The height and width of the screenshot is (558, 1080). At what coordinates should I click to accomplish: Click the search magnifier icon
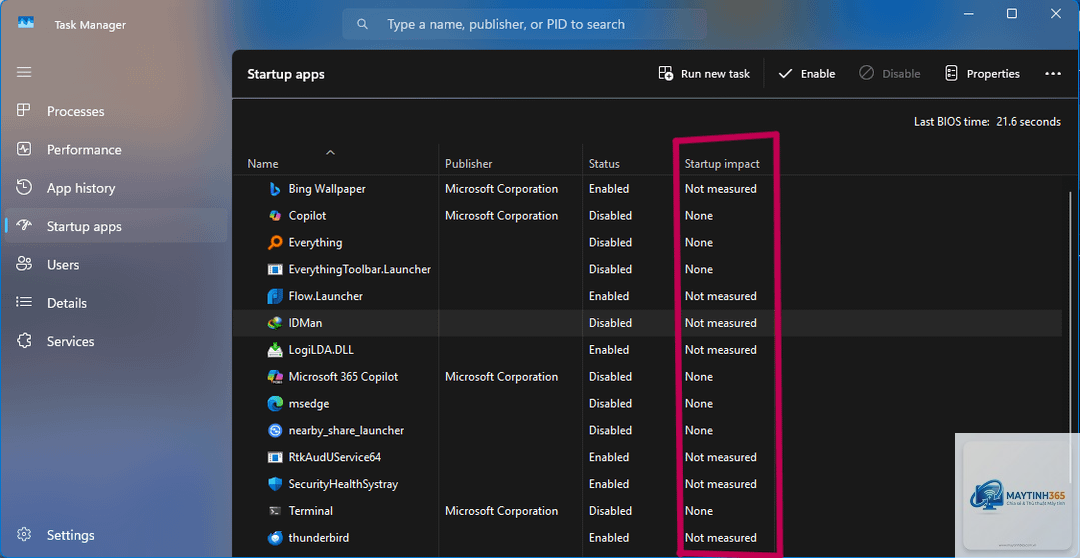(x=362, y=24)
